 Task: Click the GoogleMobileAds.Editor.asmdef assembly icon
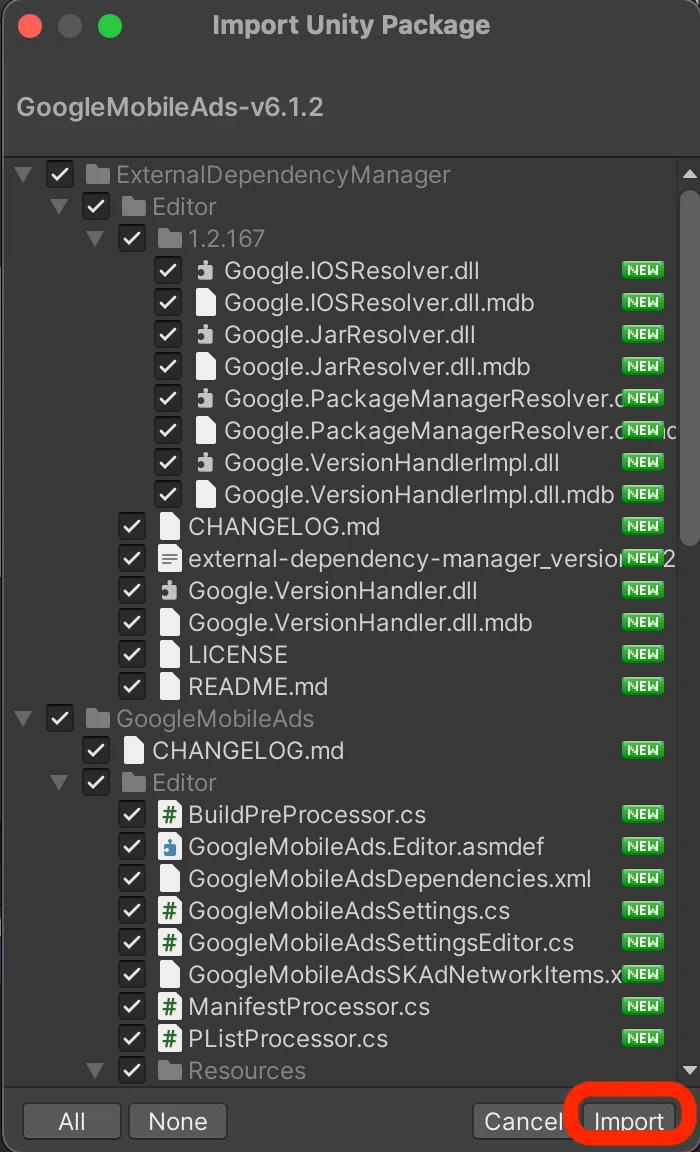coord(170,846)
